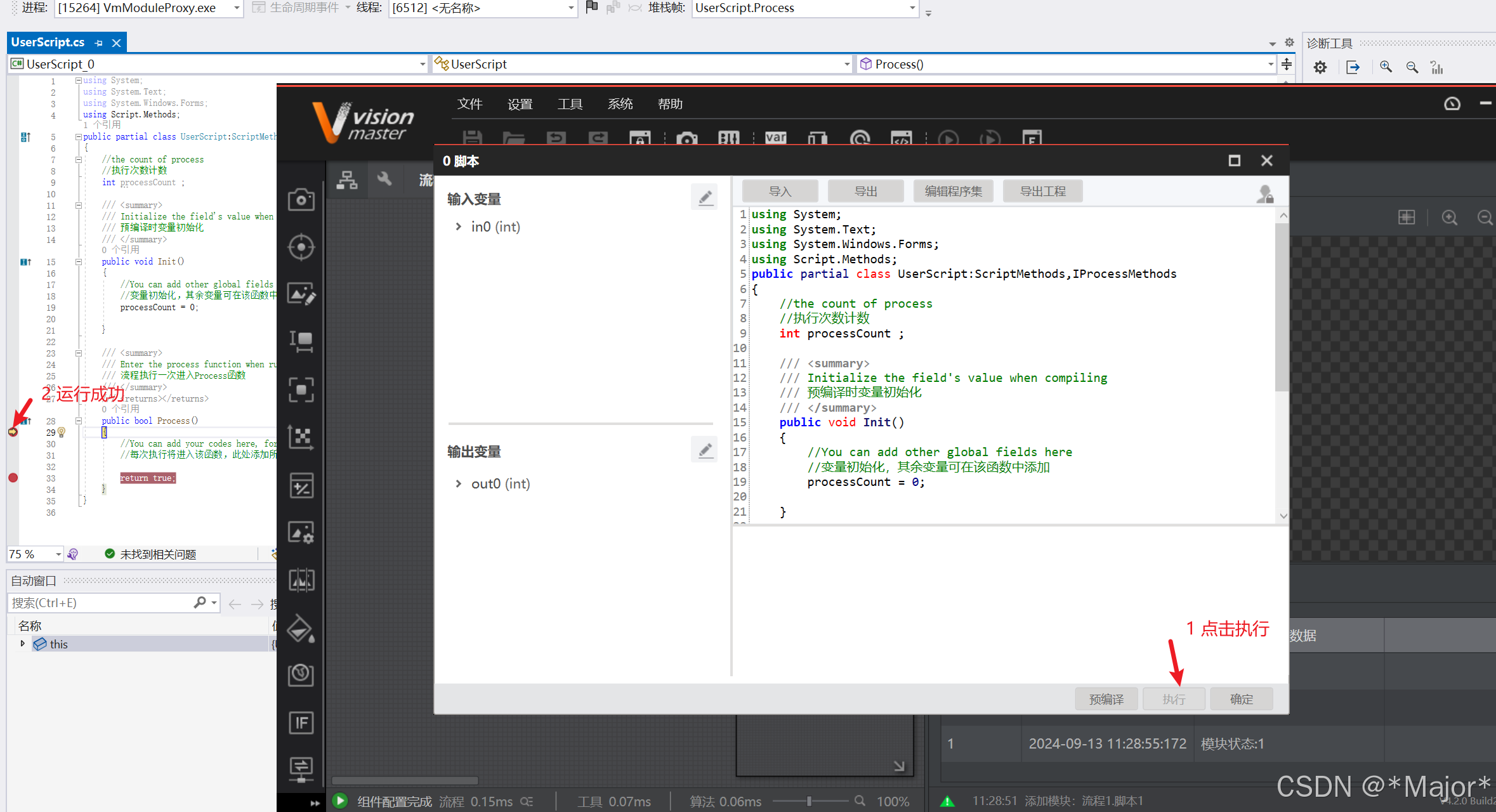Open the 75 % zoom level dropdown
1496x812 pixels.
pyautogui.click(x=58, y=554)
